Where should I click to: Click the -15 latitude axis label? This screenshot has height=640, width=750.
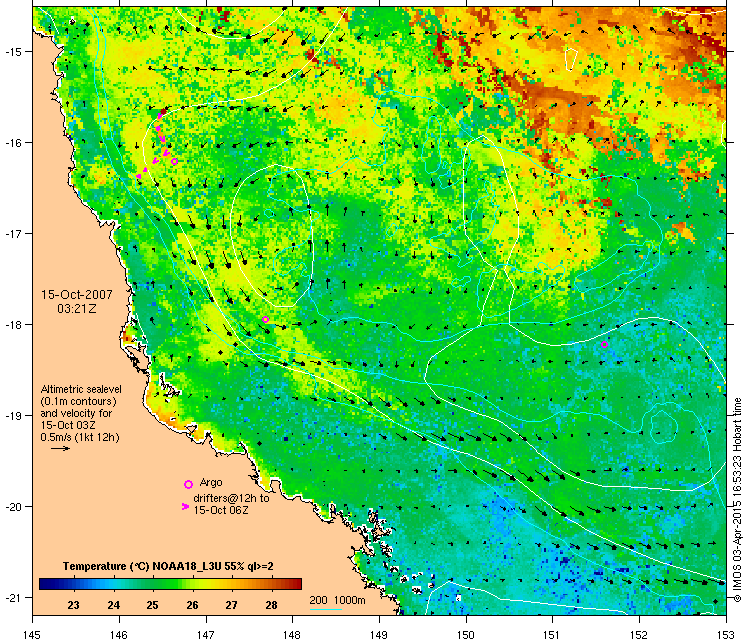pyautogui.click(x=13, y=51)
